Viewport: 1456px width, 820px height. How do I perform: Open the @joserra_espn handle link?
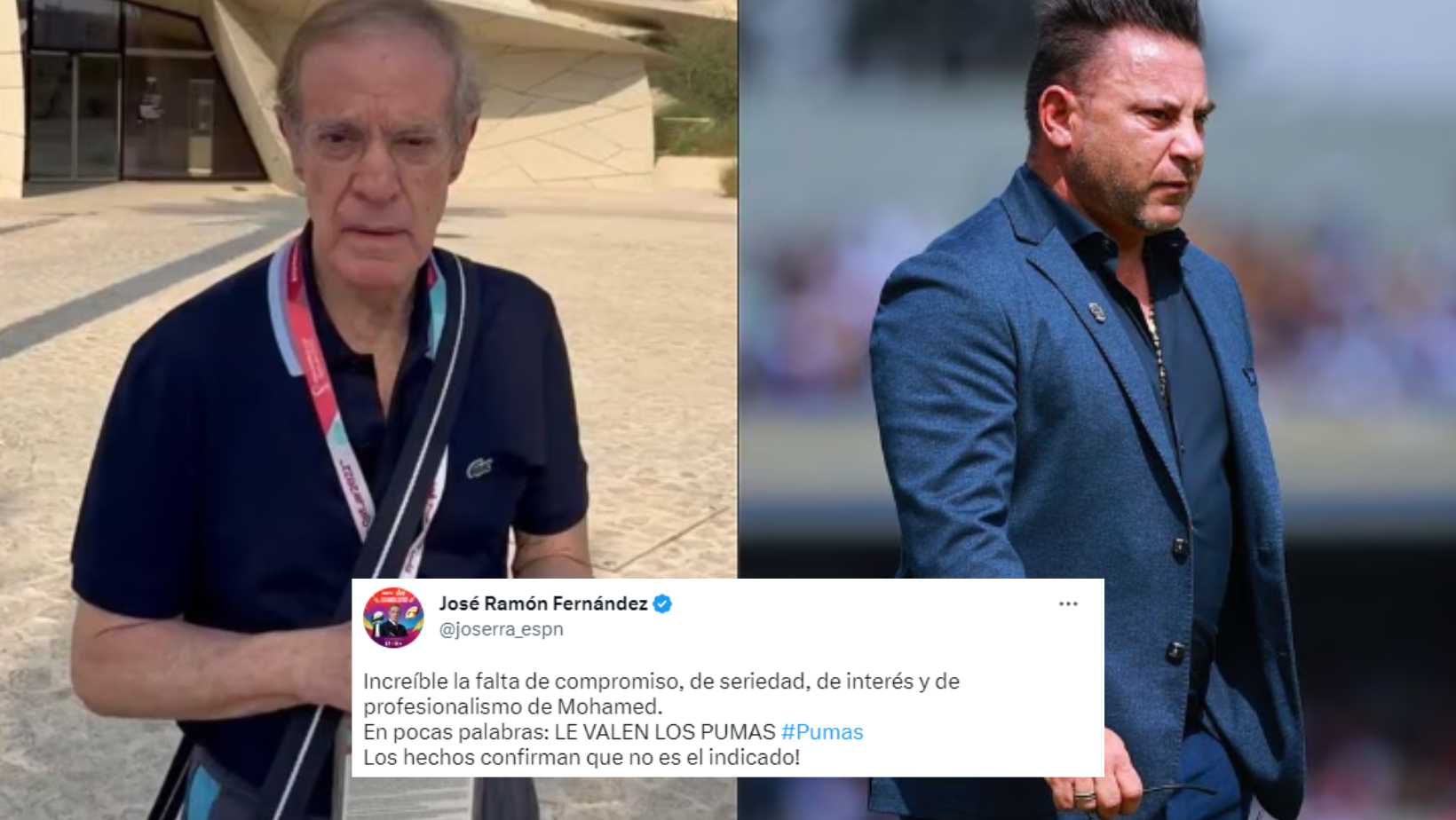point(502,629)
